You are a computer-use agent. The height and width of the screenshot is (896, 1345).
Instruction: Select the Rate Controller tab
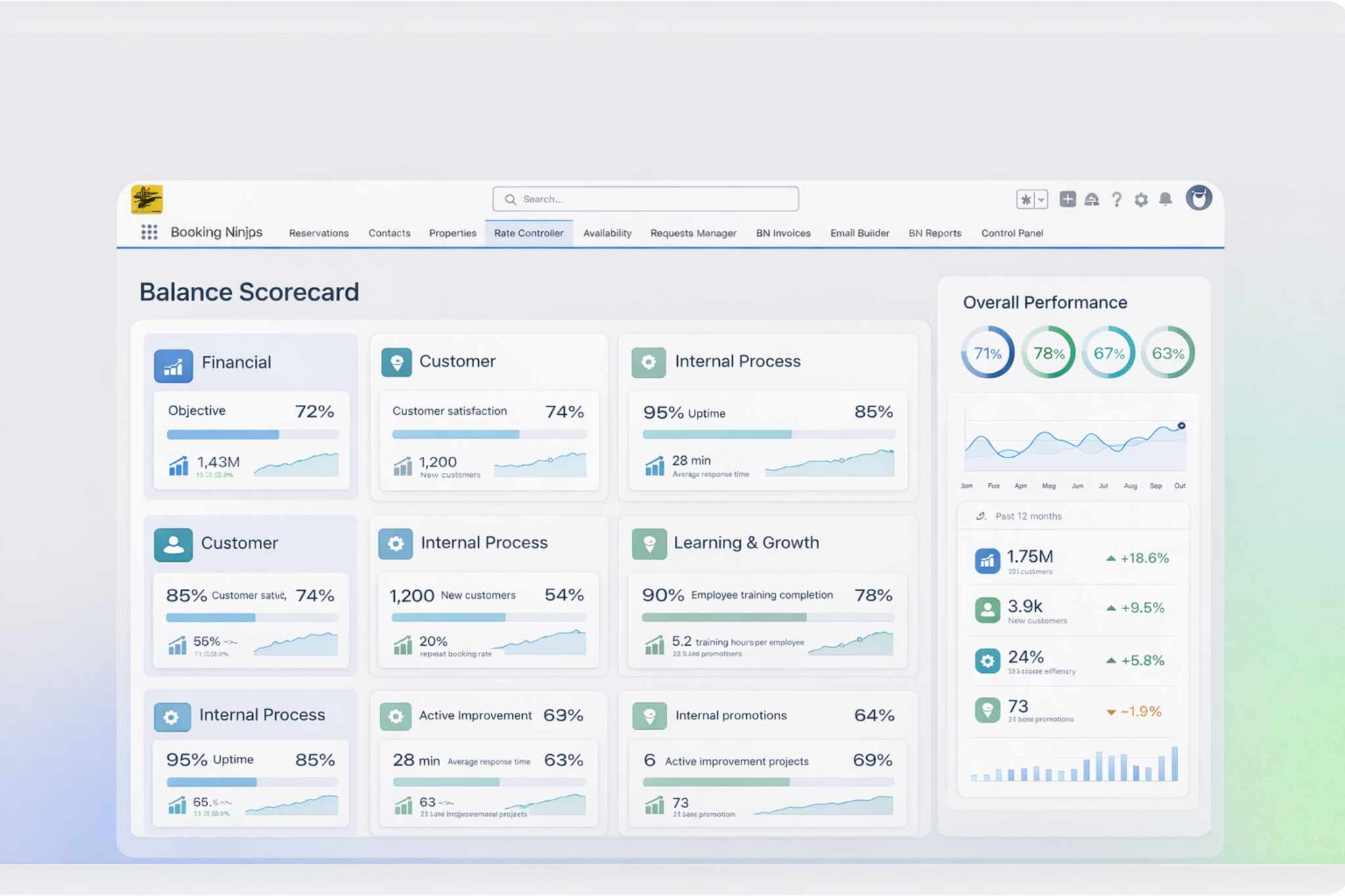[x=529, y=233]
